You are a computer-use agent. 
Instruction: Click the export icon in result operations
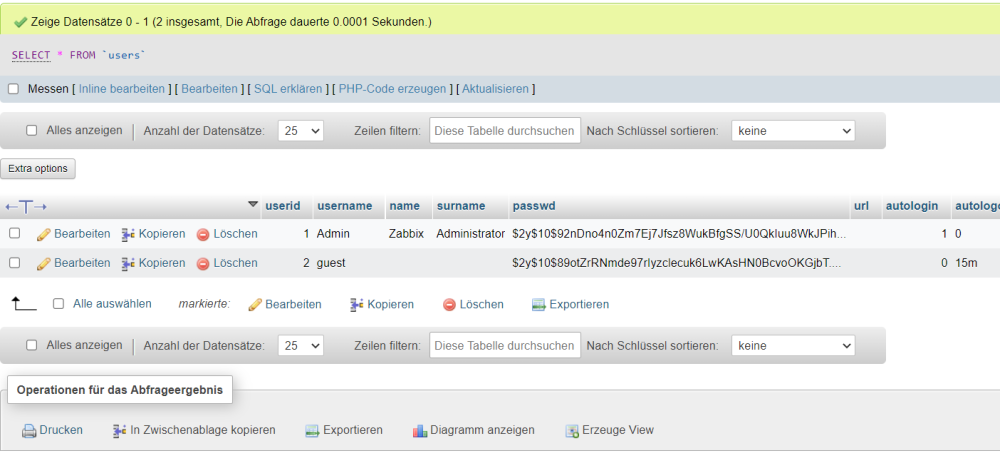[x=312, y=430]
